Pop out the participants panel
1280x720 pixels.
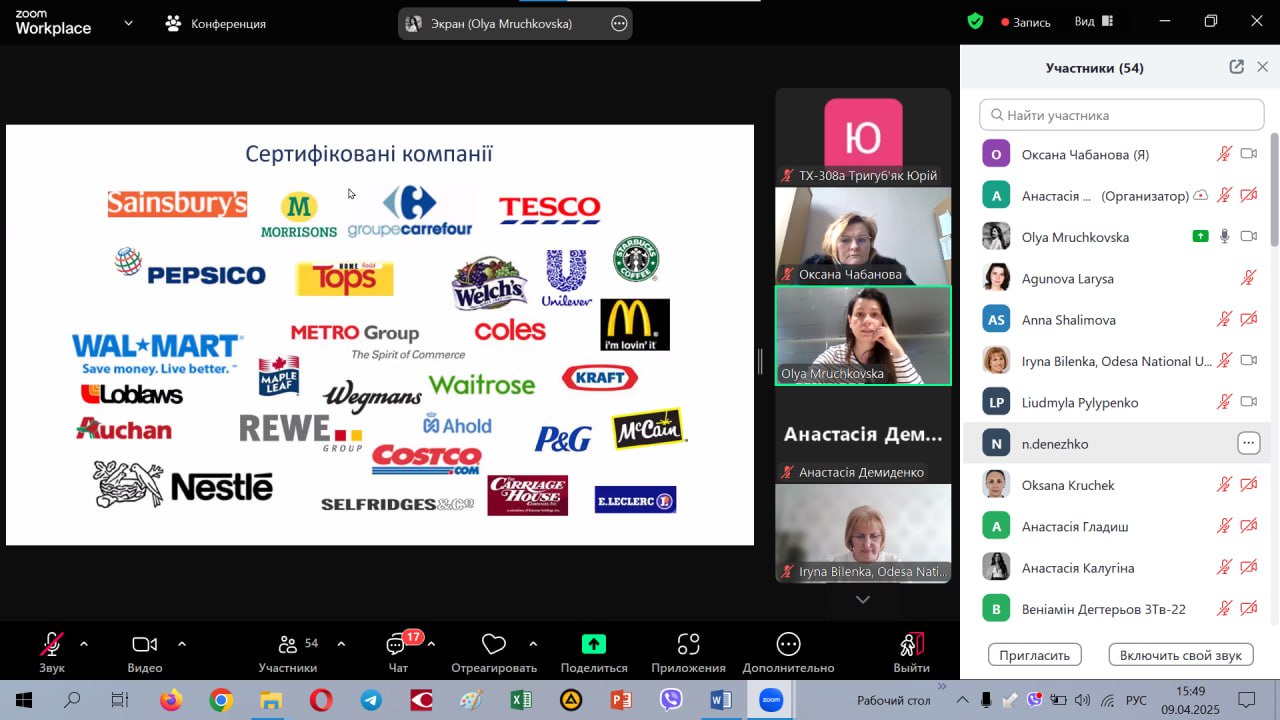(x=1237, y=67)
